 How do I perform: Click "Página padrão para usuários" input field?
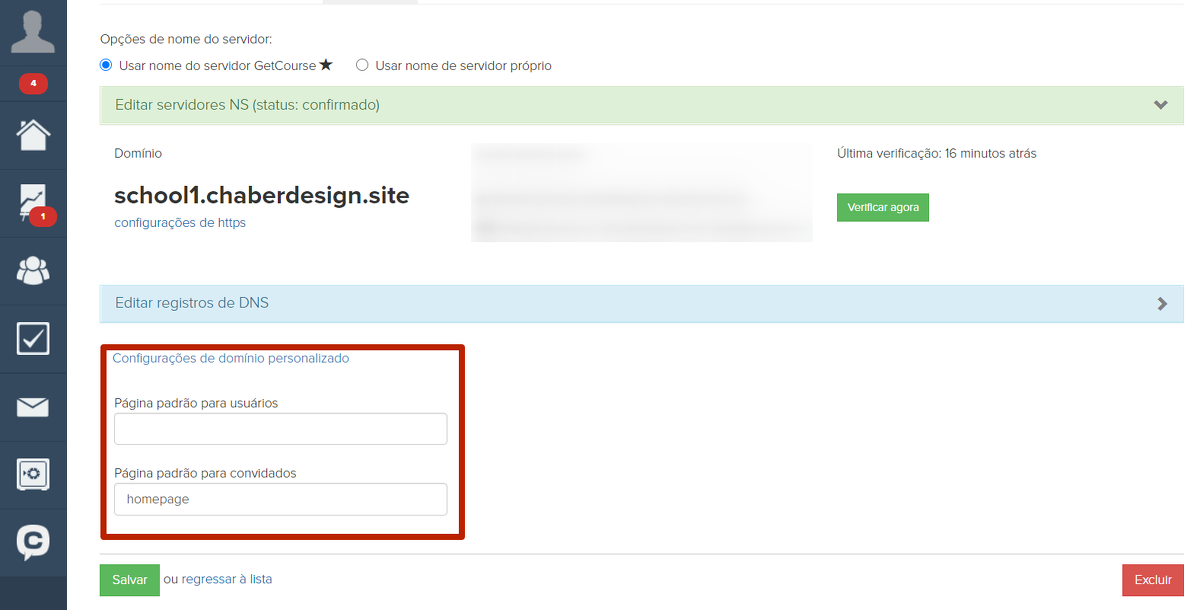[x=280, y=429]
